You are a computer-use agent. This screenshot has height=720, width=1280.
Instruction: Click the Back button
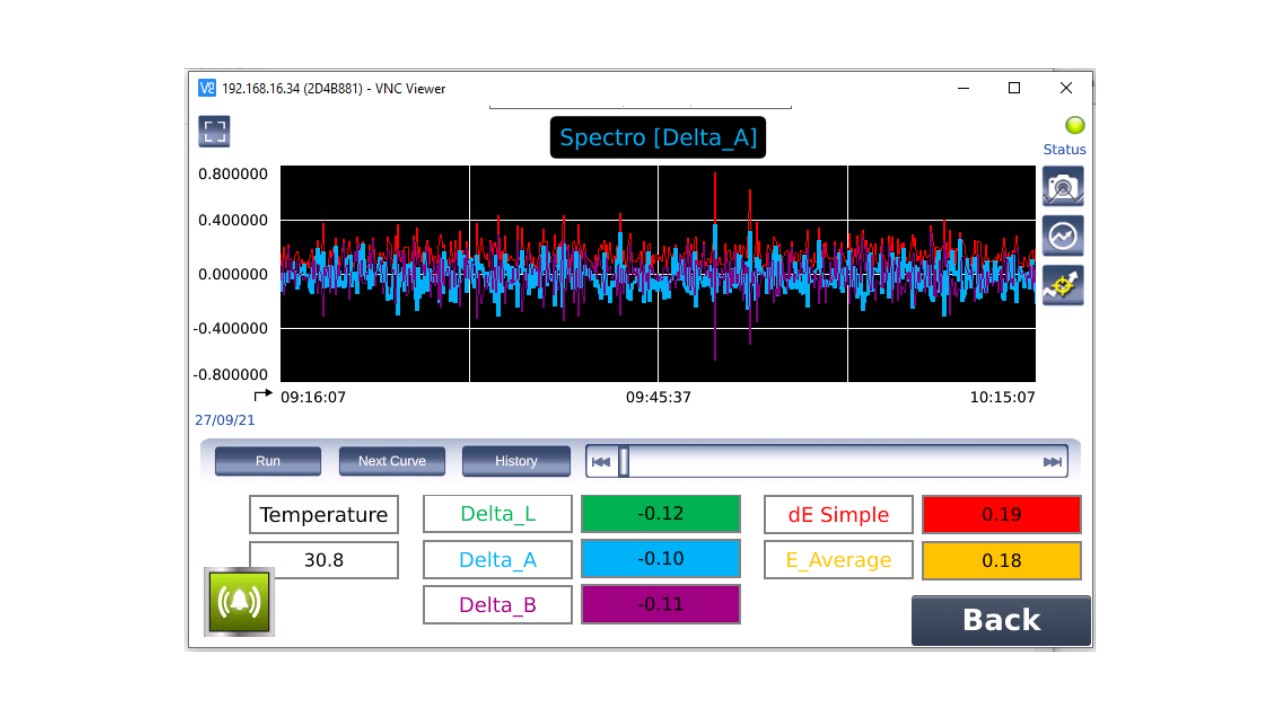[1001, 620]
